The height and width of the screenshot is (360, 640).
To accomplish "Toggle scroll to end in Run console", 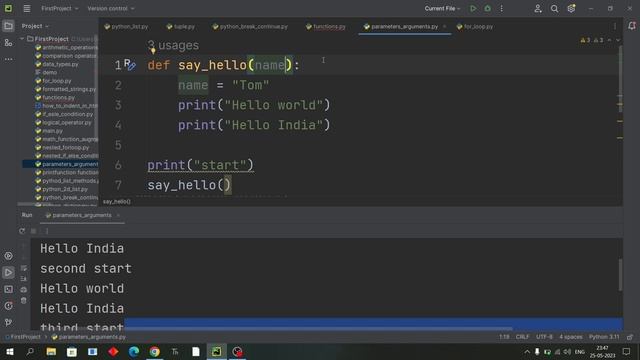I will point(24,278).
